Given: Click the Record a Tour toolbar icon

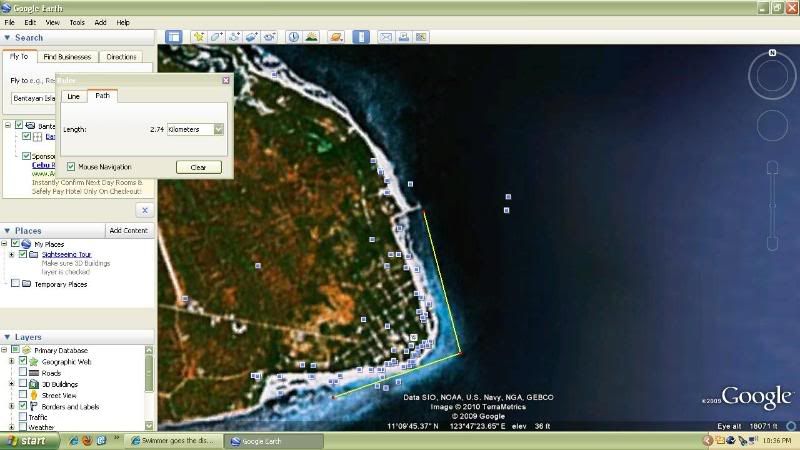Looking at the screenshot, I should 269,37.
